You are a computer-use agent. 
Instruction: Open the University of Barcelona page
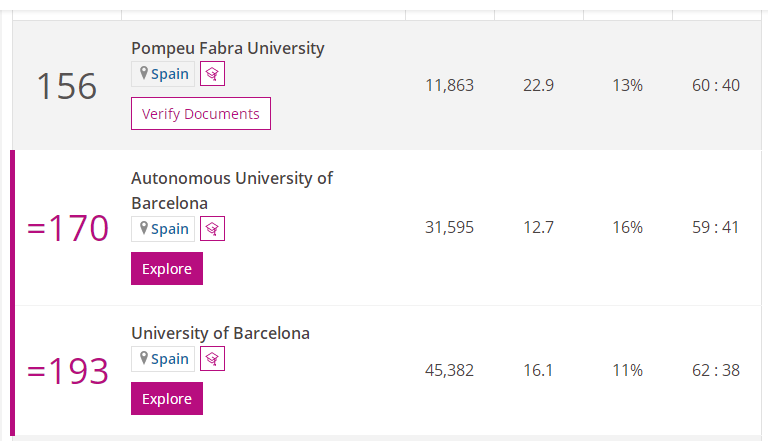[220, 333]
